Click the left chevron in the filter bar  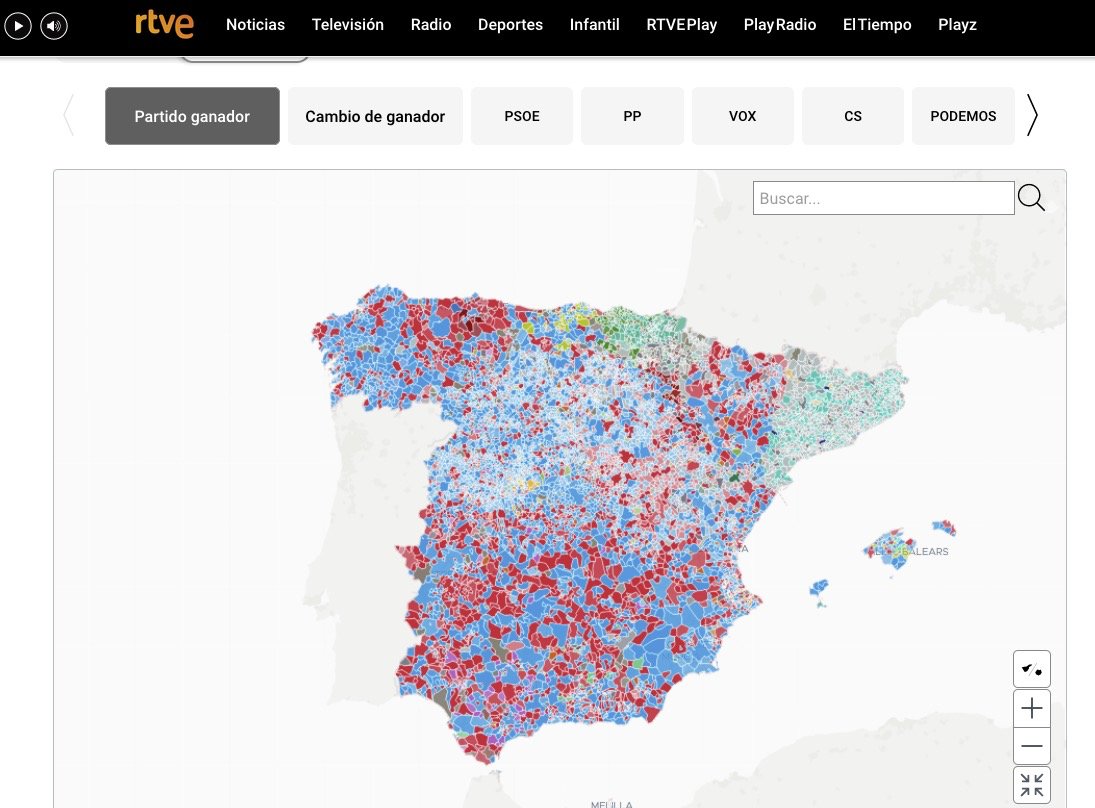coord(68,115)
